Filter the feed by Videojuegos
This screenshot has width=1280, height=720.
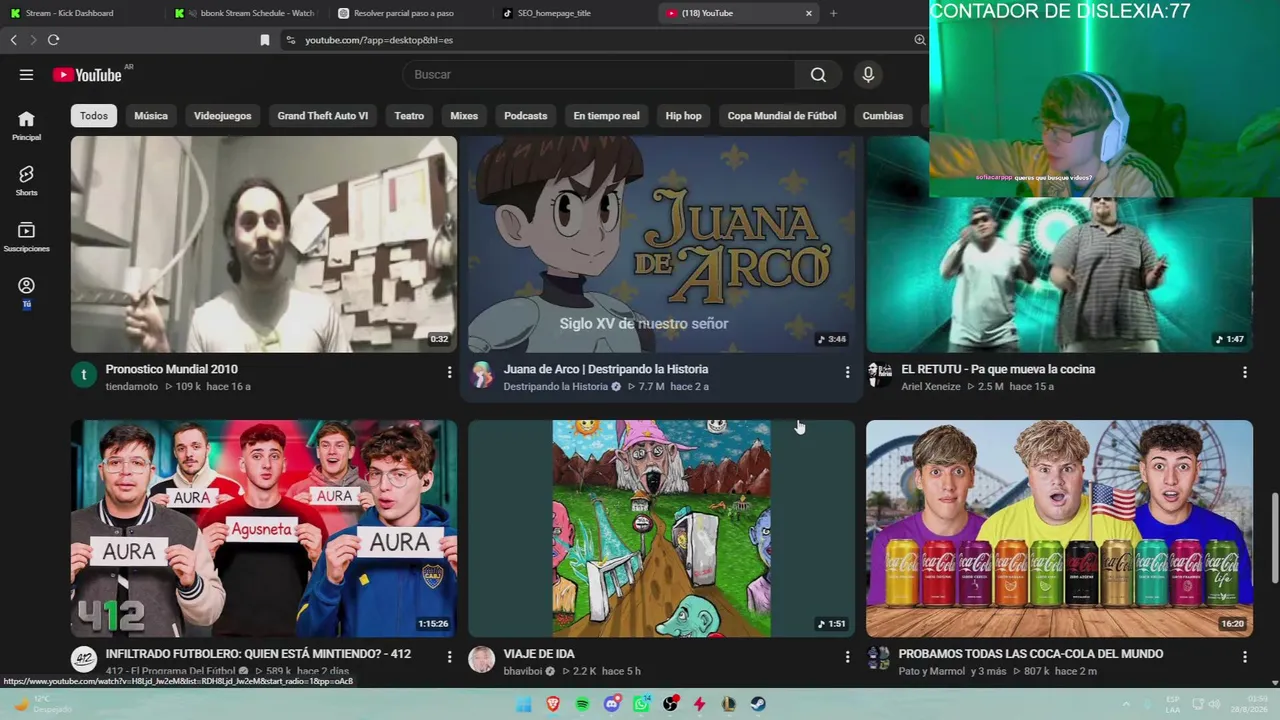pos(223,116)
